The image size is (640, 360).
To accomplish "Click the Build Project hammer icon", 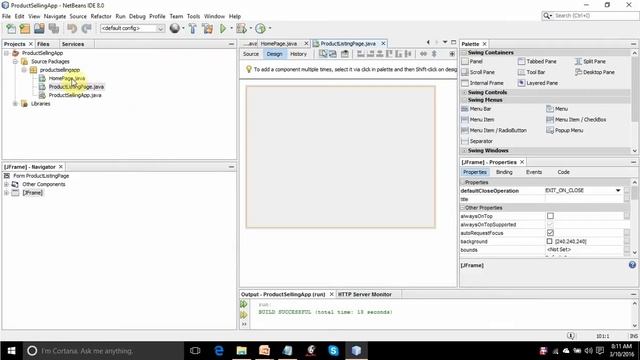I will (193, 28).
